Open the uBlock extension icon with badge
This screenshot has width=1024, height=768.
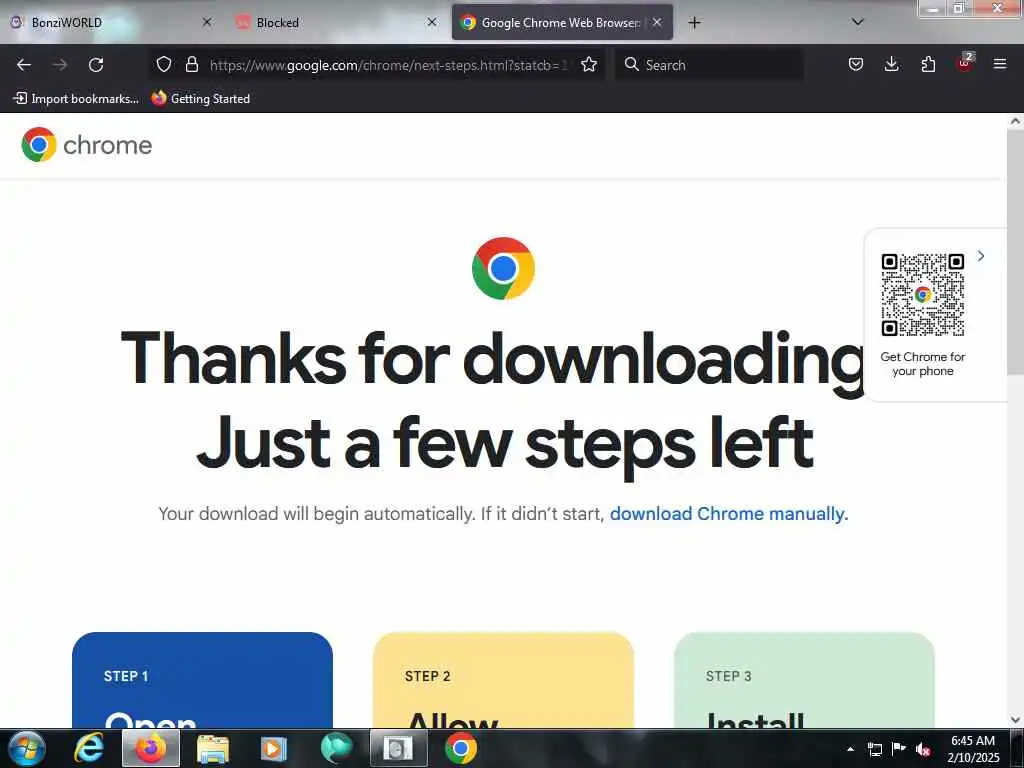965,63
